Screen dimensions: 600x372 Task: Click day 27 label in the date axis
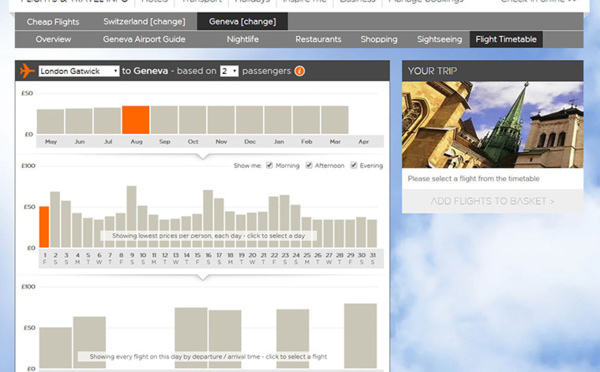click(329, 258)
